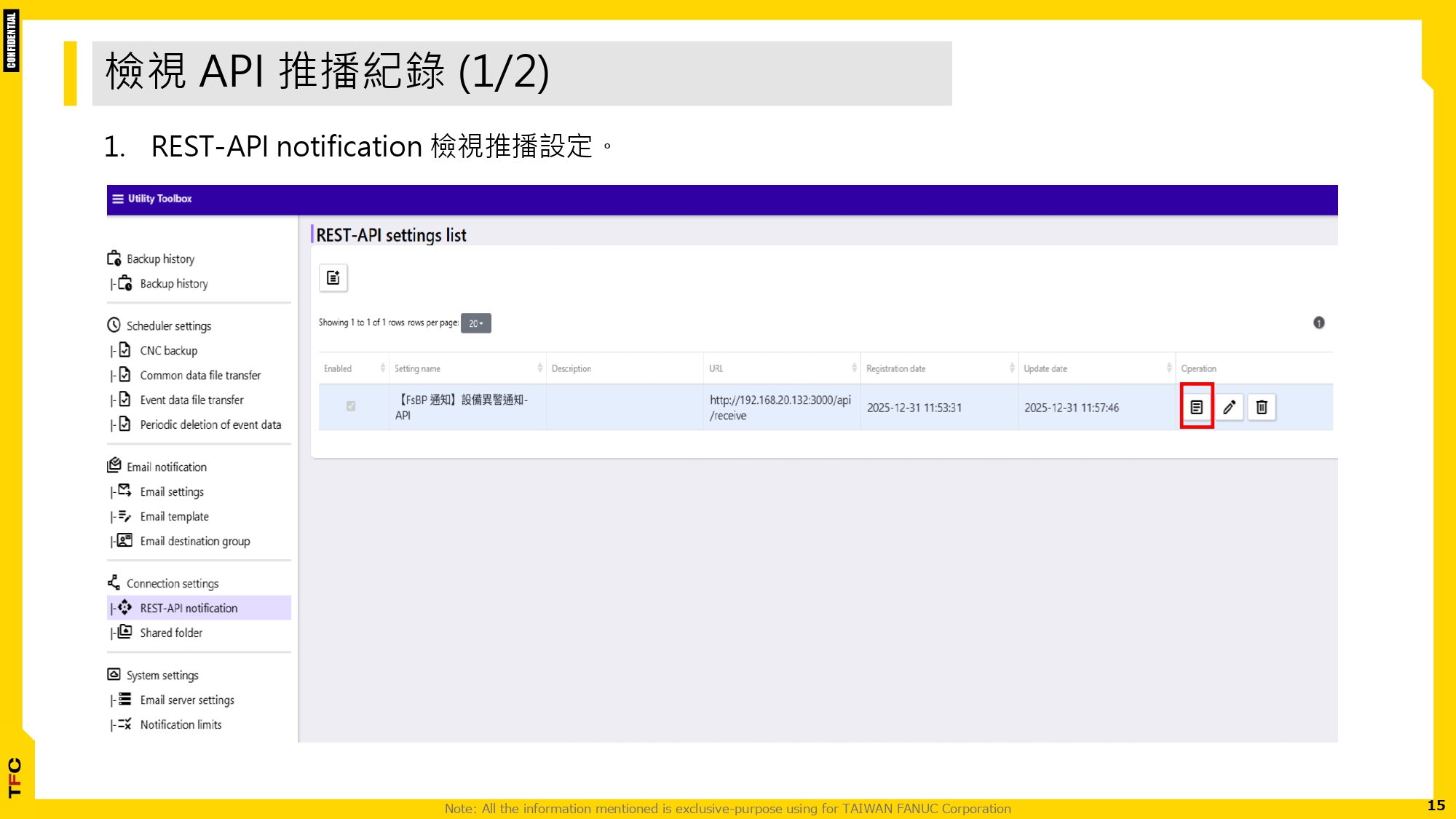The height and width of the screenshot is (819, 1456).
Task: Open the Backup history page
Action: coord(159,258)
